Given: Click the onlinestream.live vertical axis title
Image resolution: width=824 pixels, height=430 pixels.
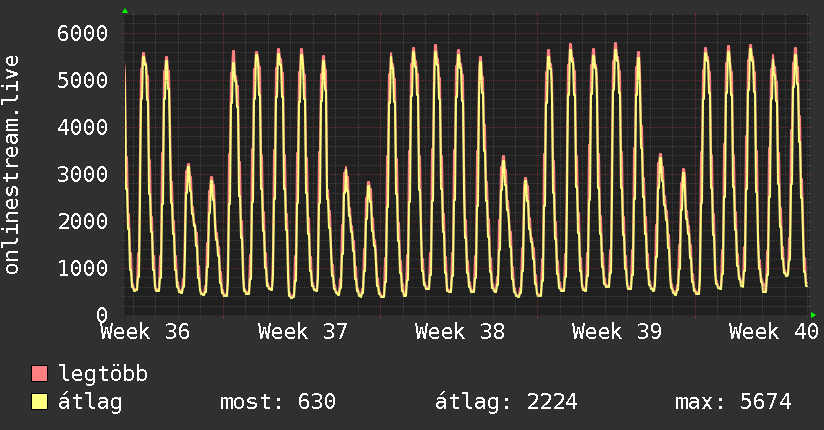Looking at the screenshot, I should coord(12,165).
